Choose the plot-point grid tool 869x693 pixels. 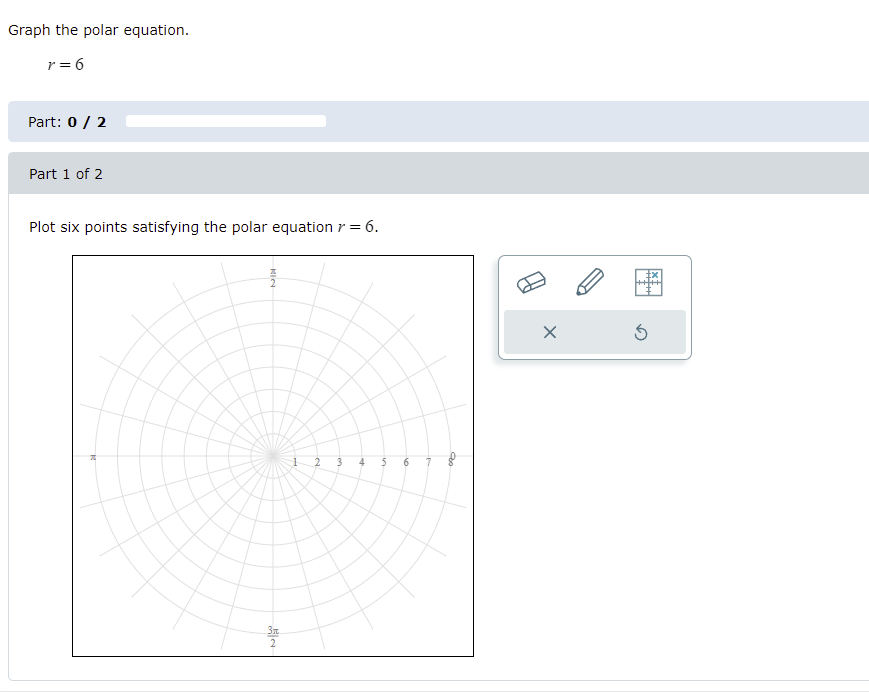[651, 281]
